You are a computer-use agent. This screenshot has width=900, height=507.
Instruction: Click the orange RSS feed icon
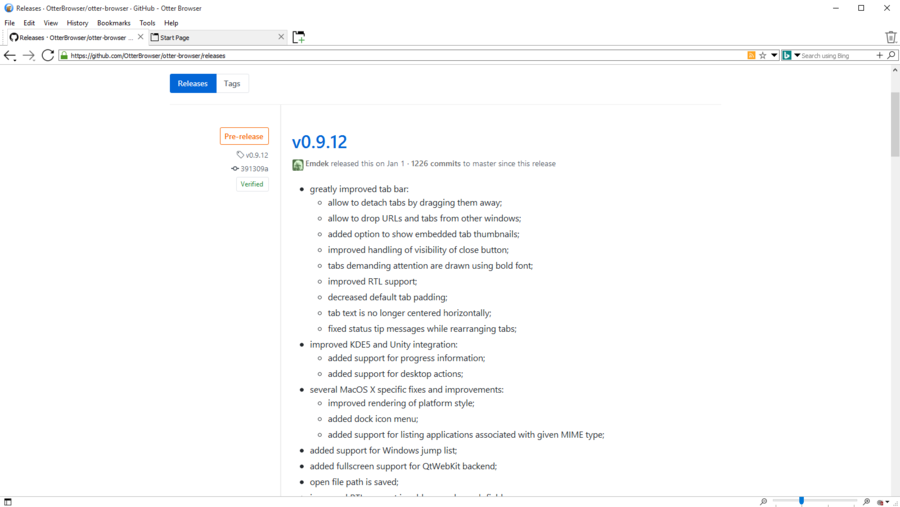pos(751,56)
